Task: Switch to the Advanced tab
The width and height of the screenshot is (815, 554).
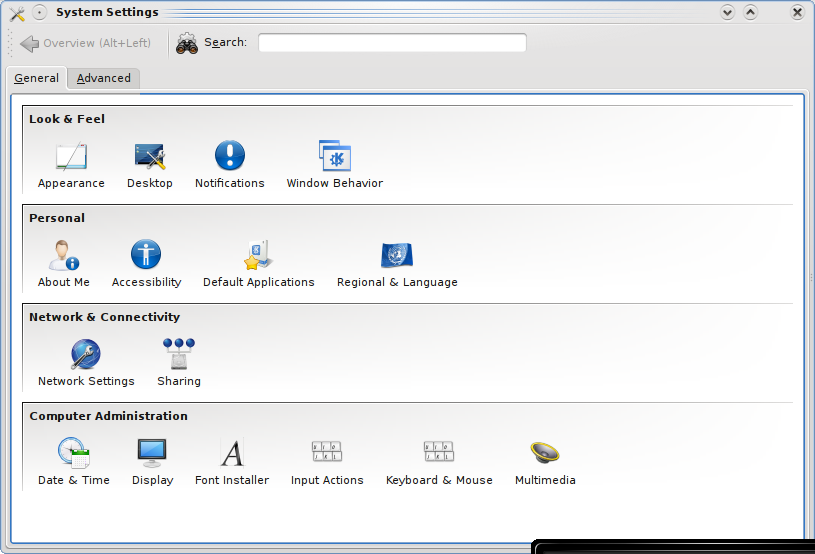Action: (103, 78)
